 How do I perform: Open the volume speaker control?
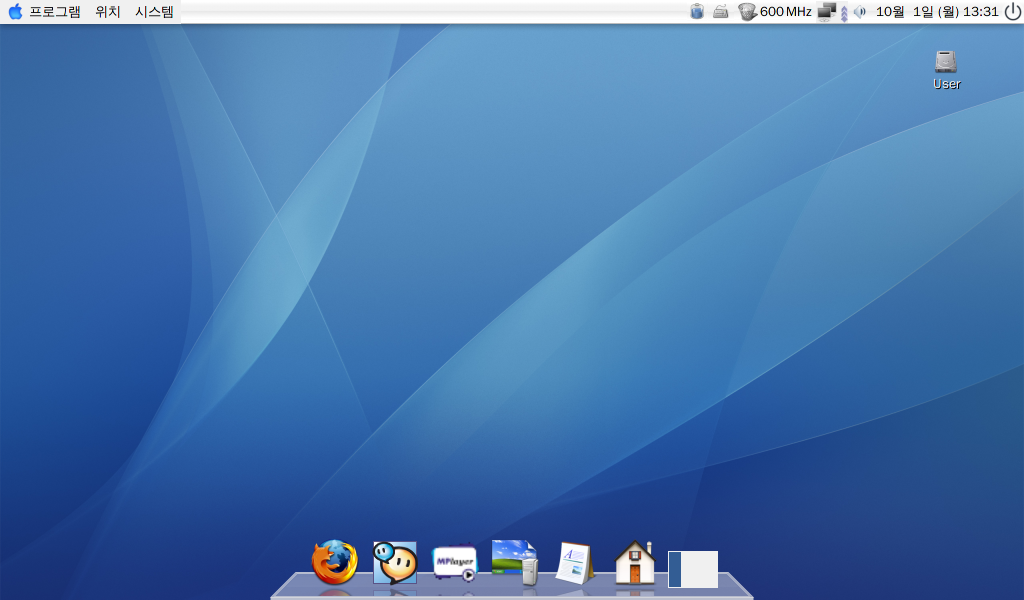tap(860, 12)
